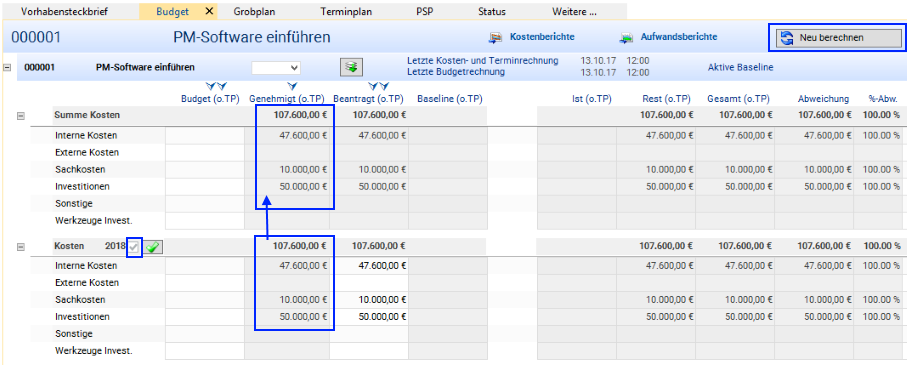Collapse the Summe Kosten section
This screenshot has height=365, width=907.
click(x=21, y=116)
